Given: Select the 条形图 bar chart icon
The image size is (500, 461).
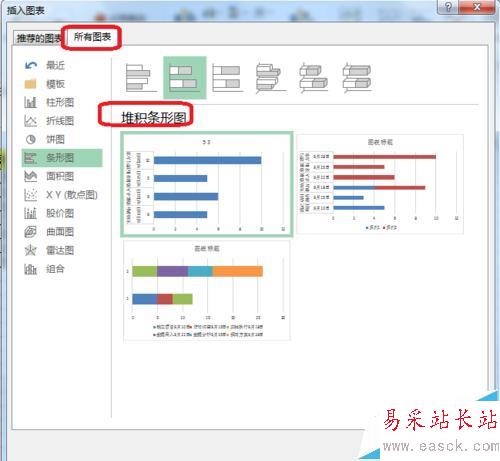Looking at the screenshot, I should (x=31, y=158).
